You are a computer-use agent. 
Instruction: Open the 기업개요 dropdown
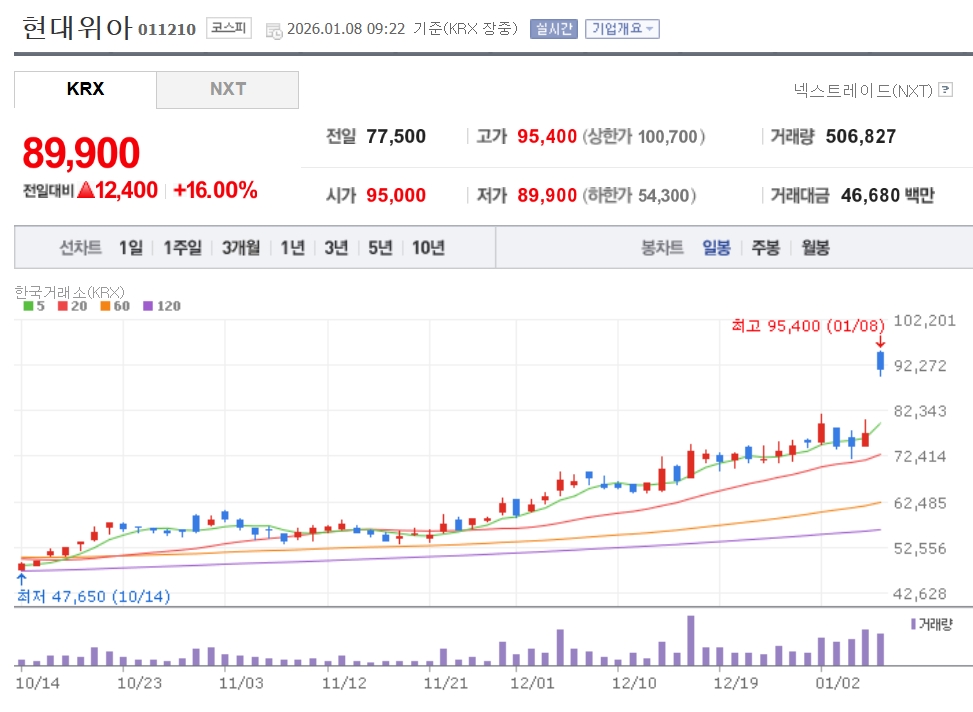(621, 28)
